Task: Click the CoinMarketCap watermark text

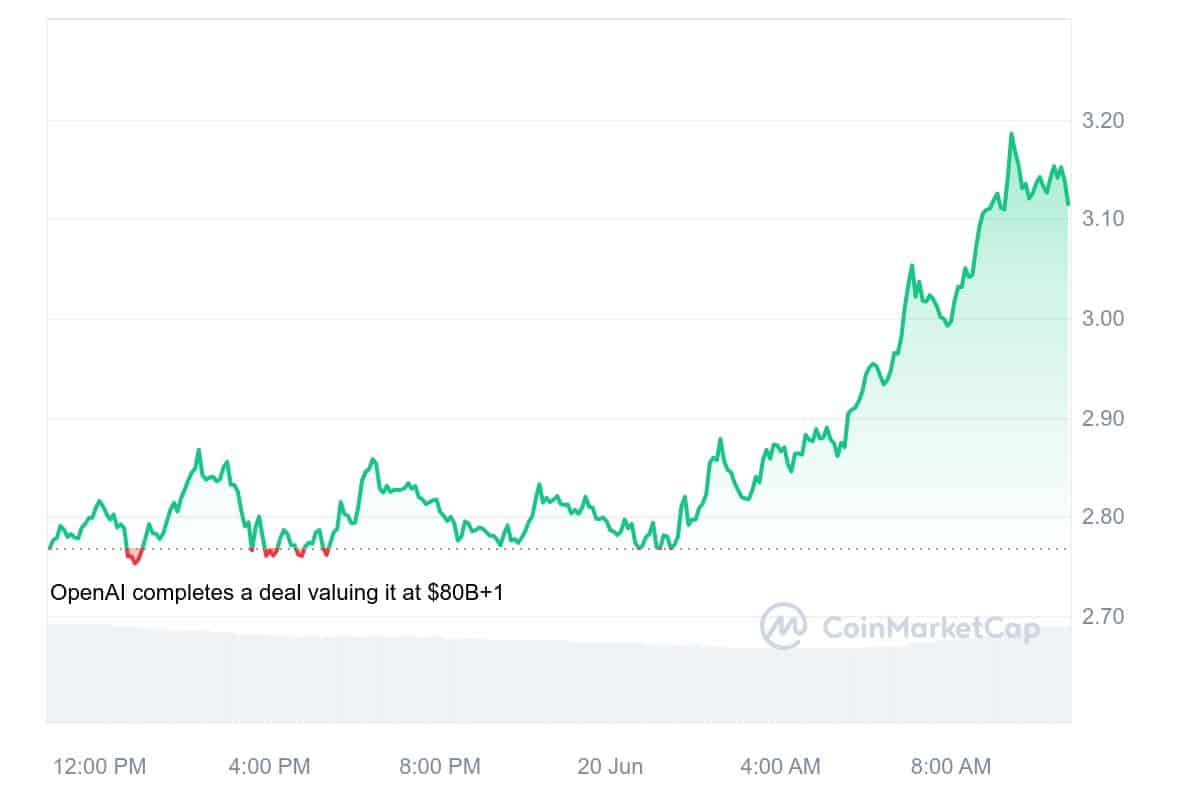Action: tap(930, 628)
